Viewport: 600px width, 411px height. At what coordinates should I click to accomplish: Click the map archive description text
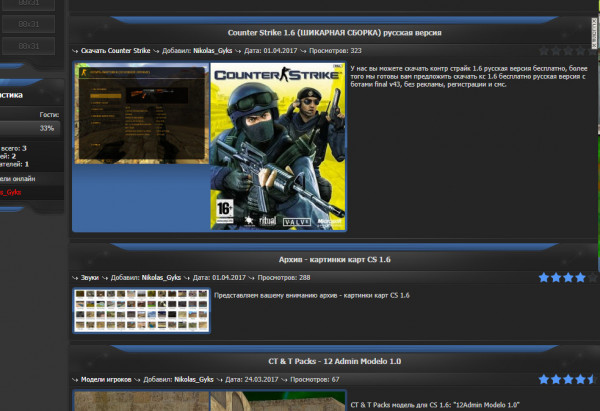pos(311,295)
